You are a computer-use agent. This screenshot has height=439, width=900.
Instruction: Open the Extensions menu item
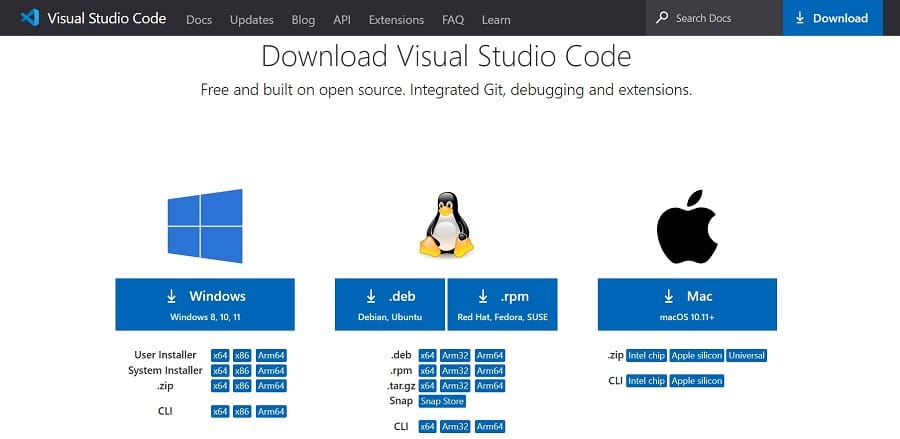coord(397,20)
